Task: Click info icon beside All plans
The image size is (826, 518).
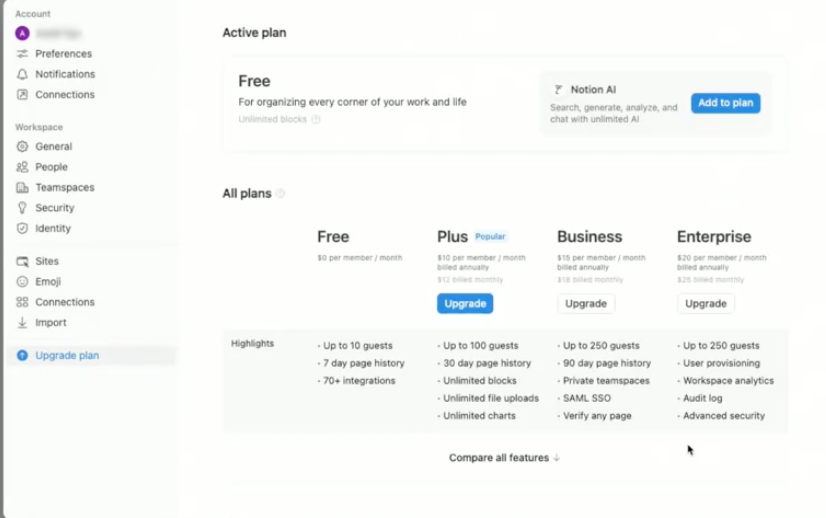Action: pyautogui.click(x=280, y=193)
